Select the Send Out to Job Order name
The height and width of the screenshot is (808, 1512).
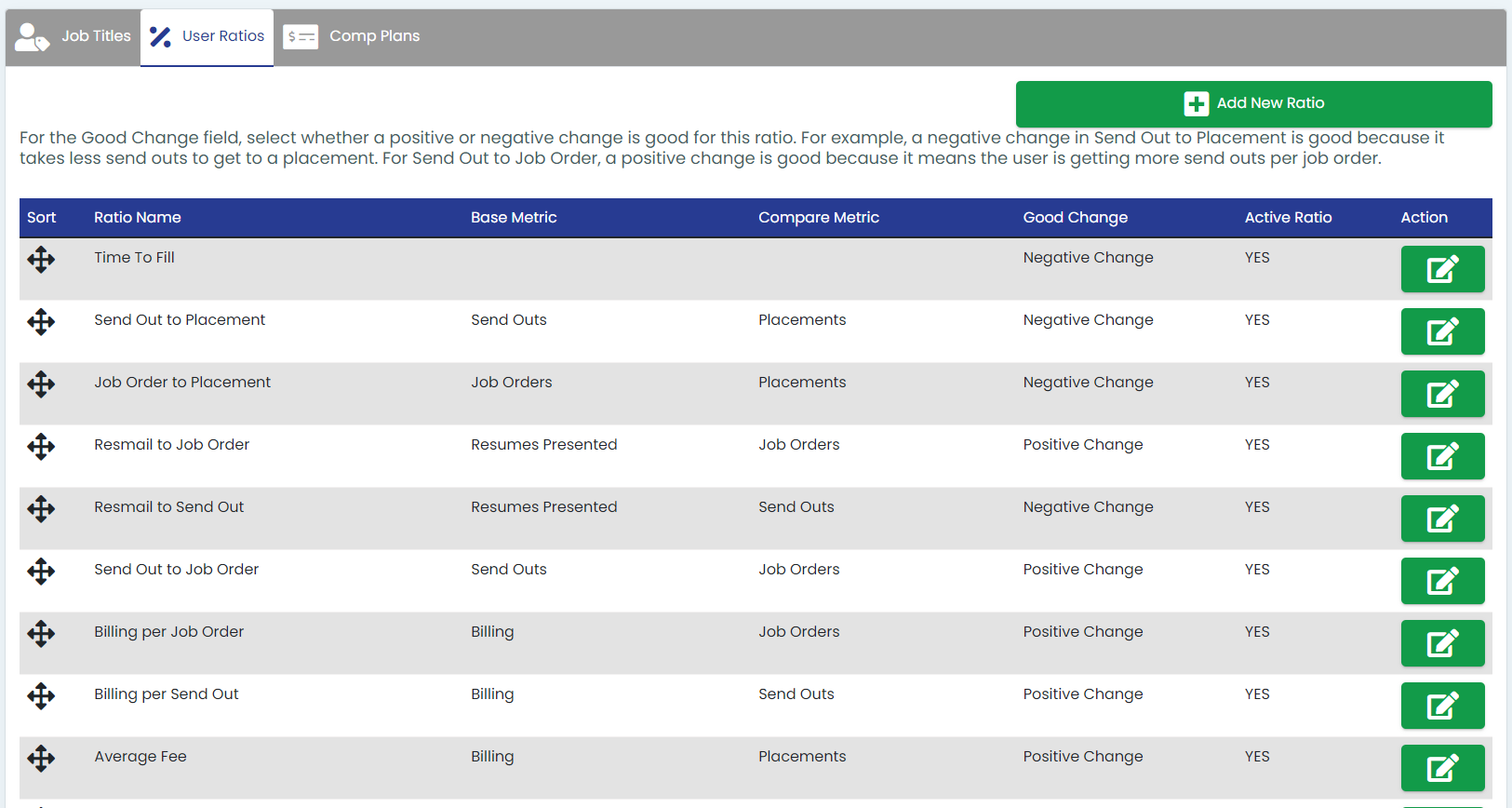177,570
